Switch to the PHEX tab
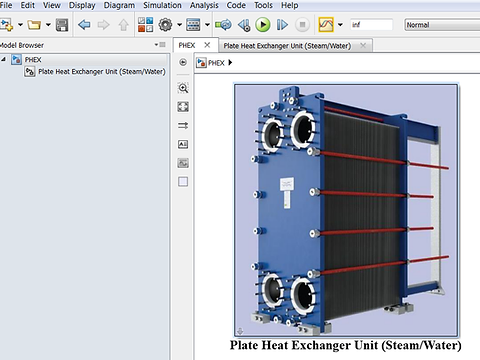 point(187,45)
